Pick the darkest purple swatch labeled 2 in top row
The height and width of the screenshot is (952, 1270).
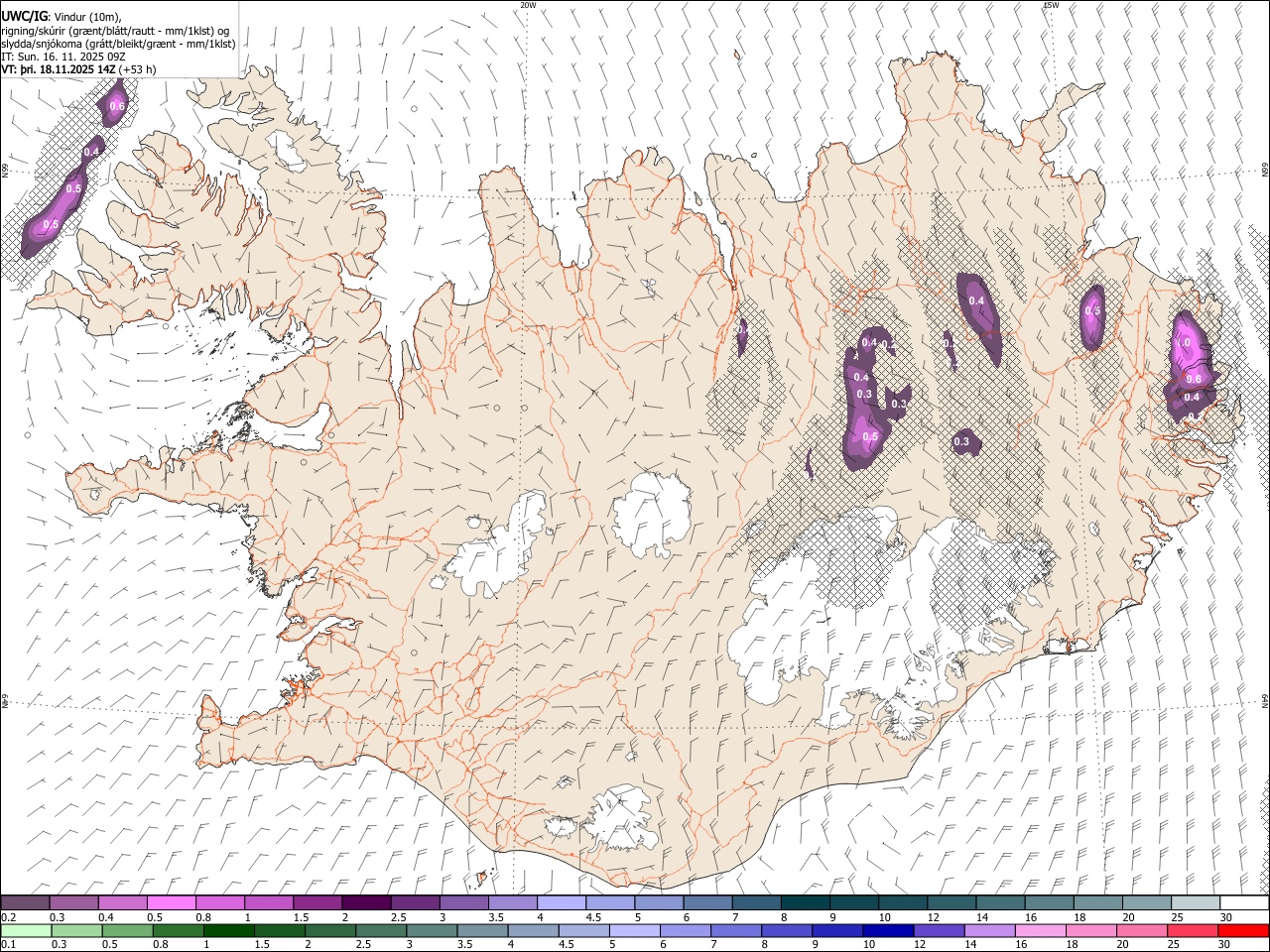point(366,903)
